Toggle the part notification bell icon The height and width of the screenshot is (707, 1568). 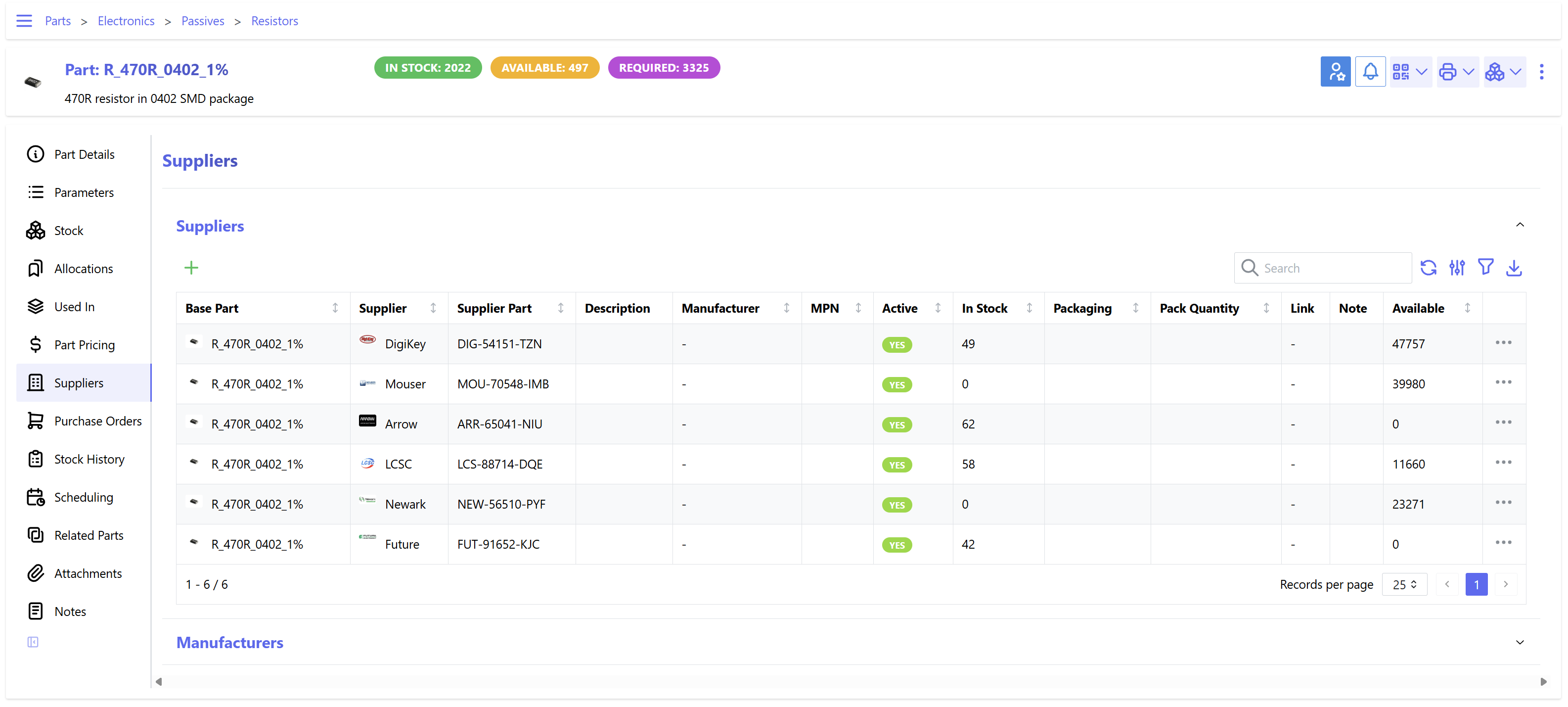pyautogui.click(x=1370, y=72)
